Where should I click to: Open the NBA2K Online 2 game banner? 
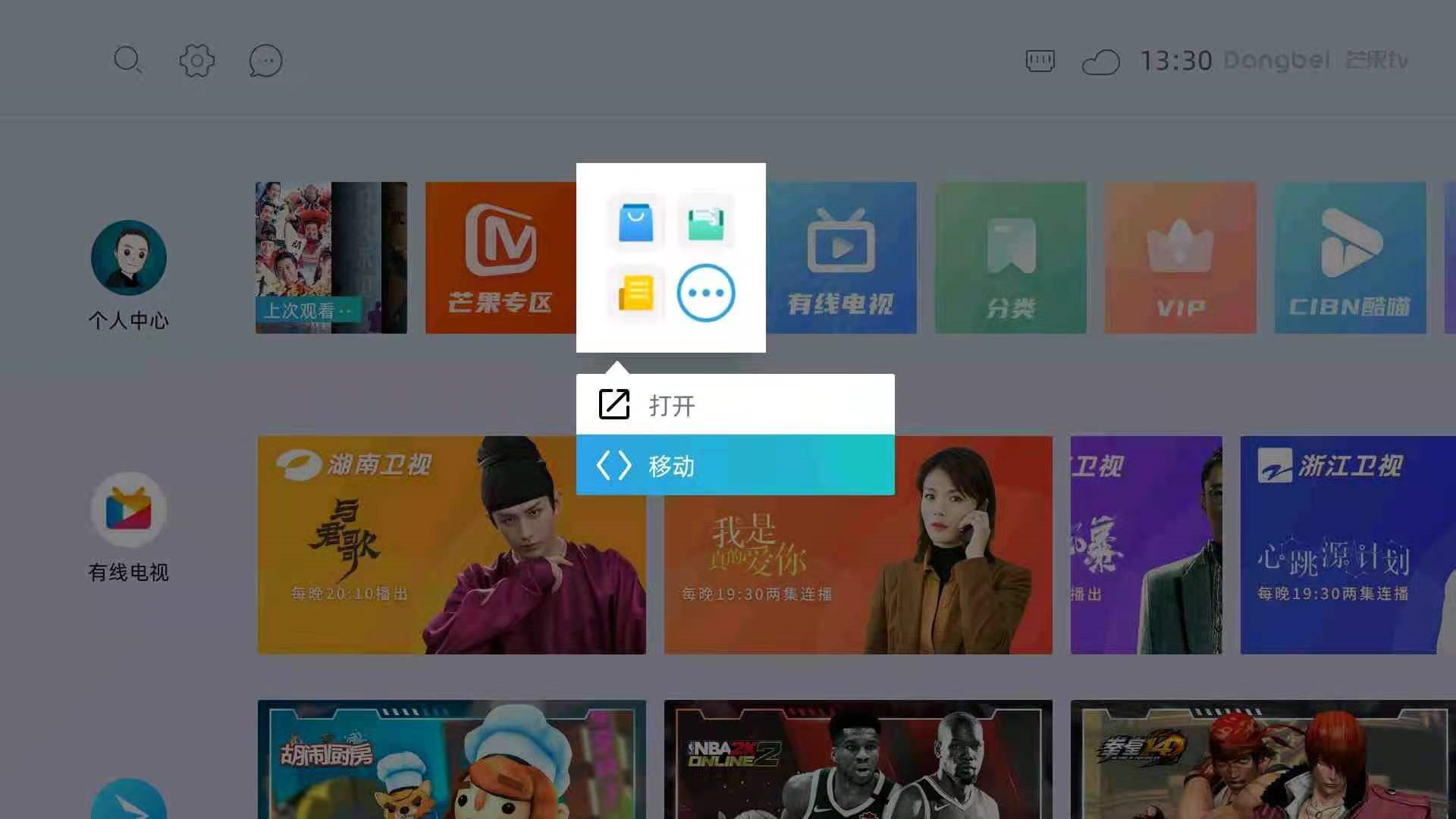pos(858,758)
